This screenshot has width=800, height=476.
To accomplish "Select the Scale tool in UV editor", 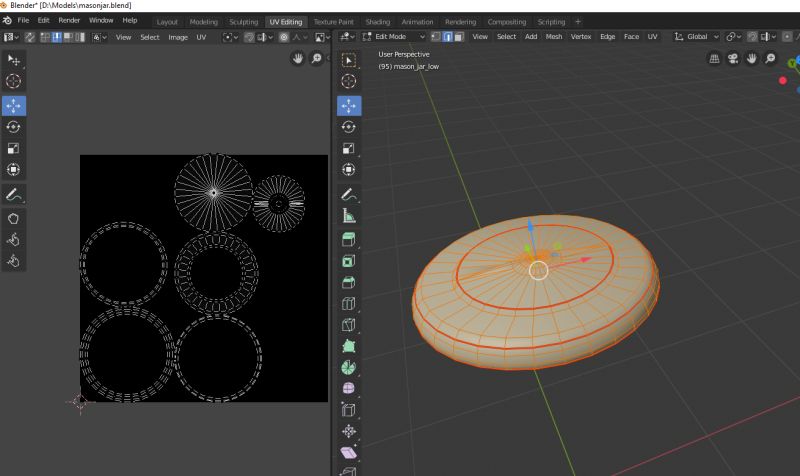I will 13,148.
